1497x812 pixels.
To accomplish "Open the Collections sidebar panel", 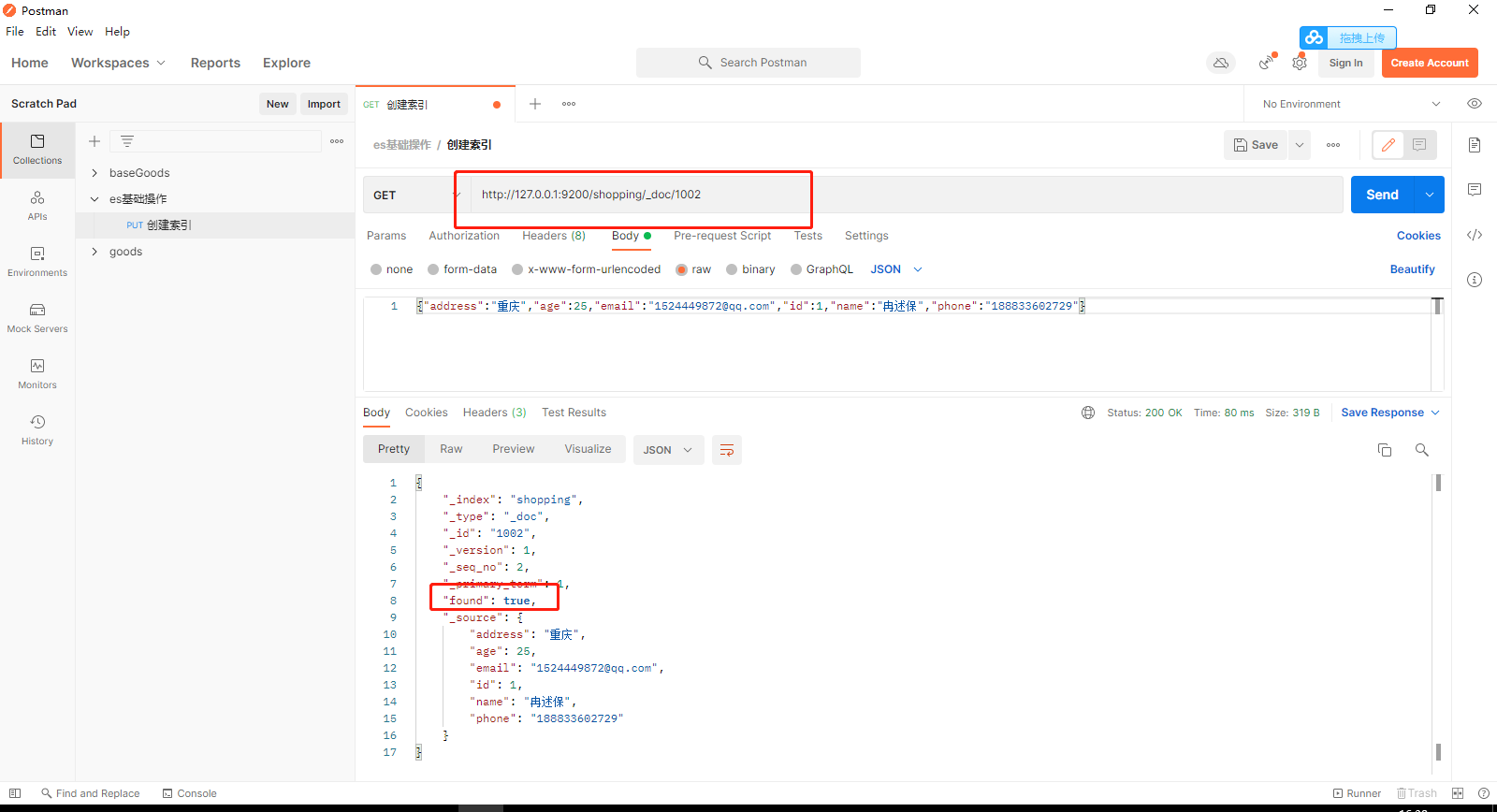I will coord(37,150).
